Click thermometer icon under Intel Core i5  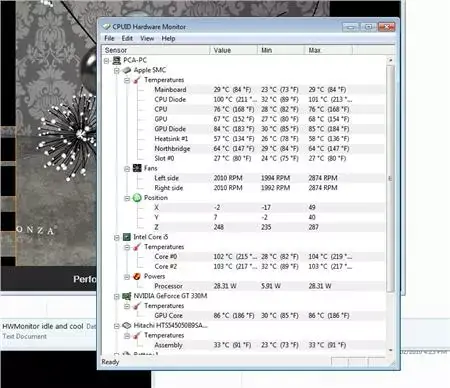[137, 247]
